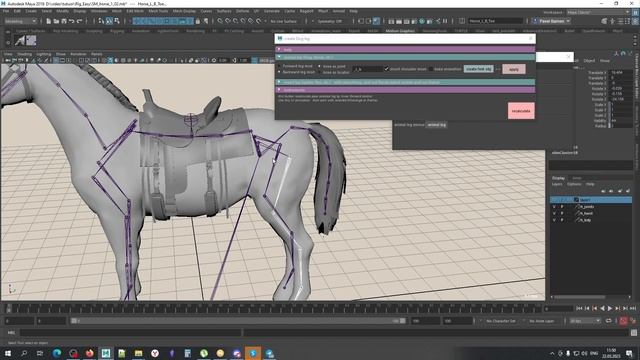Toggle visibility box of layer1 row
This screenshot has width=640, height=360.
click(554, 200)
